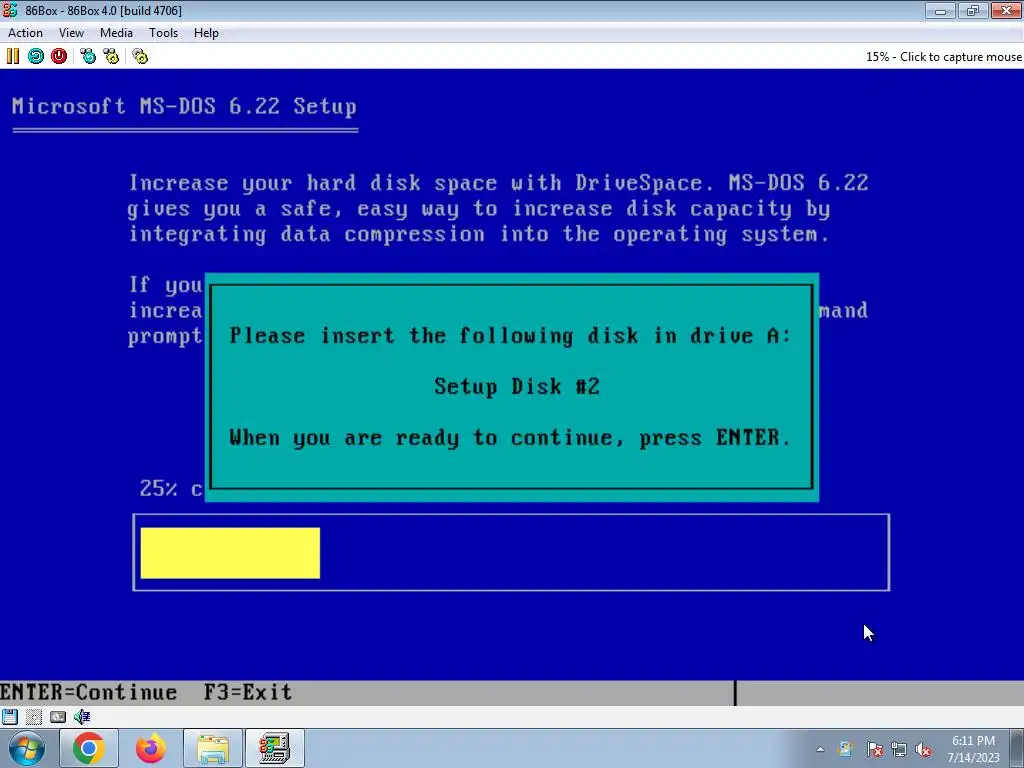Open the Tools menu
Viewport: 1024px width, 768px height.
pos(163,33)
